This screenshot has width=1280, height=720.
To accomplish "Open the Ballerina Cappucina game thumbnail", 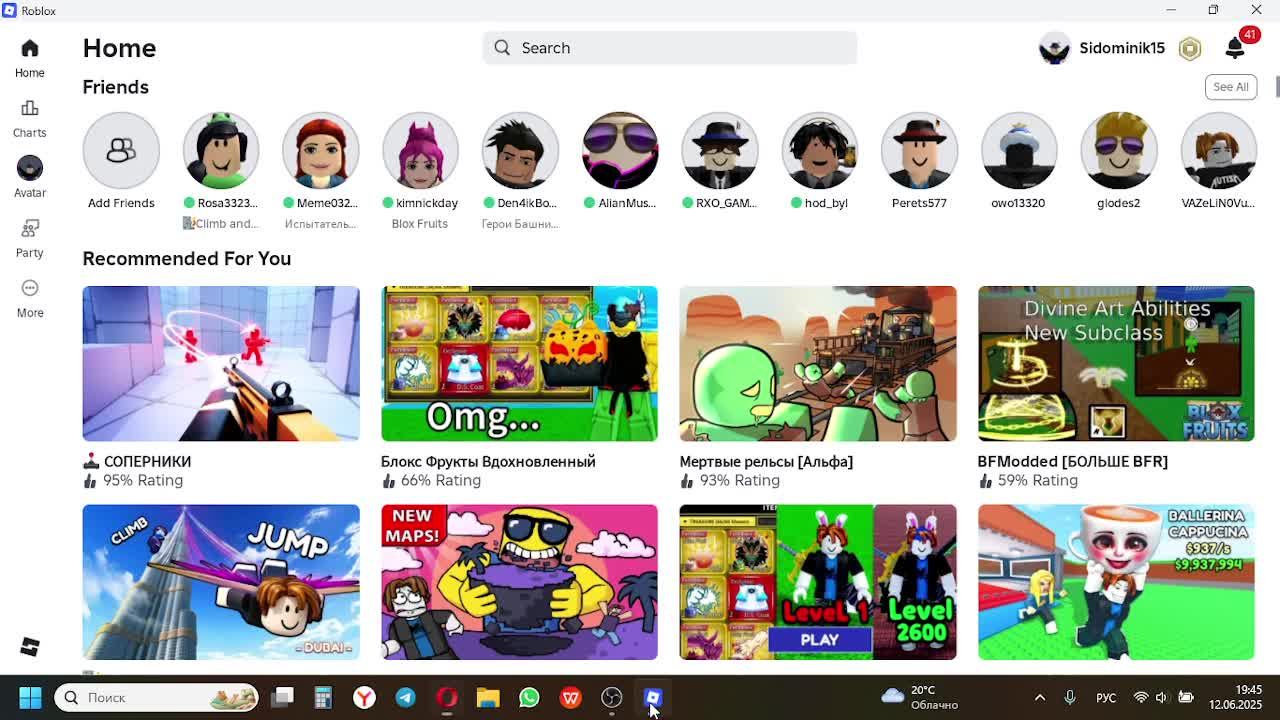I will pyautogui.click(x=1116, y=582).
